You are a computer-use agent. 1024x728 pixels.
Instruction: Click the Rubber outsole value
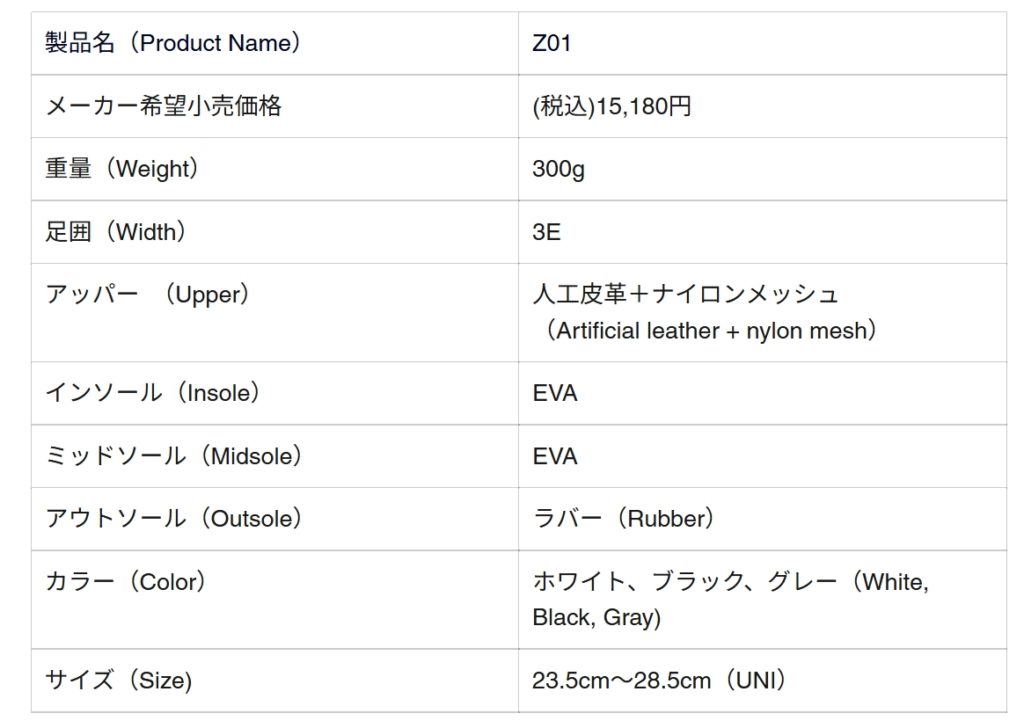pyautogui.click(x=624, y=519)
